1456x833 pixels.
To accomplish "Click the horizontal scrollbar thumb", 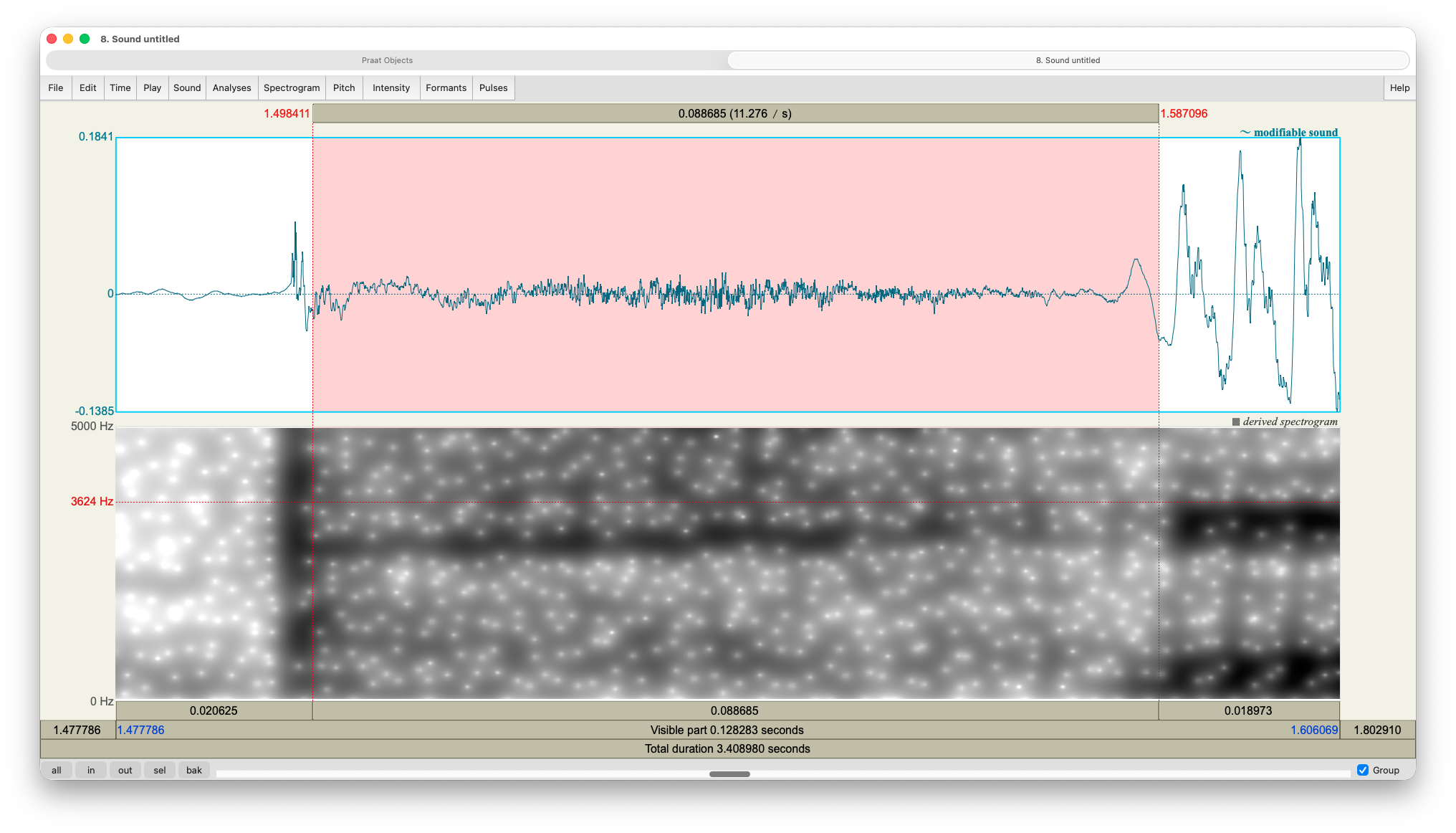I will (729, 773).
